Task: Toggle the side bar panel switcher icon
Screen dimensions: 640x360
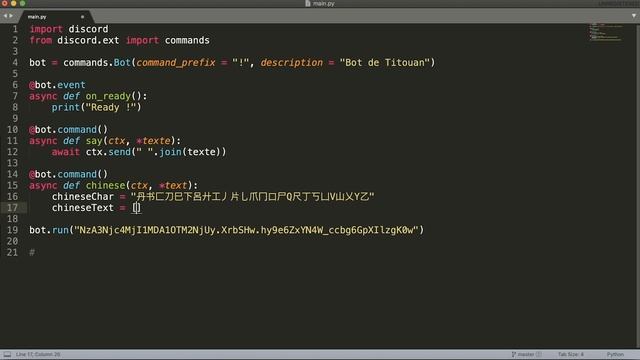Action: tap(7, 354)
